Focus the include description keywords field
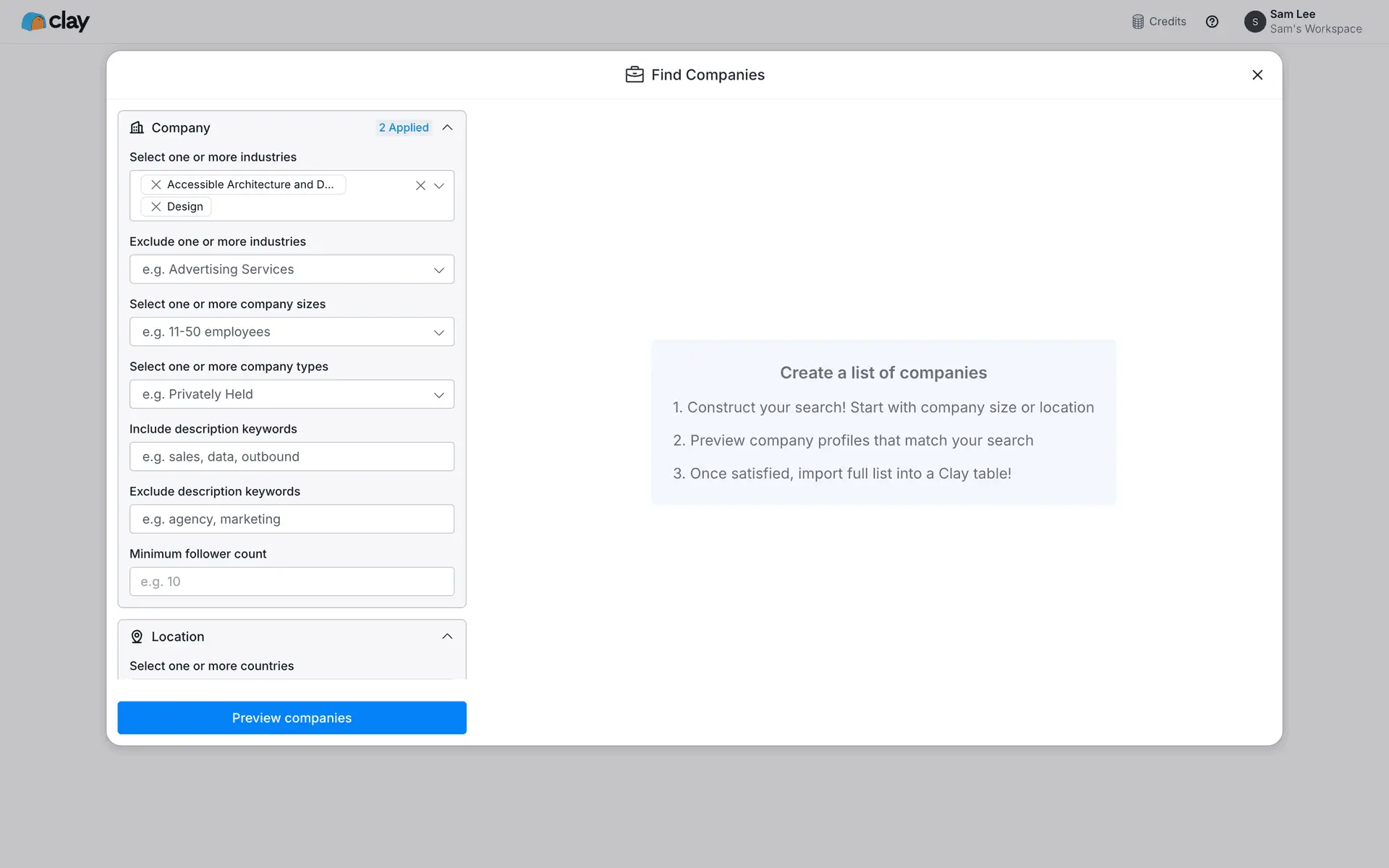 (292, 456)
